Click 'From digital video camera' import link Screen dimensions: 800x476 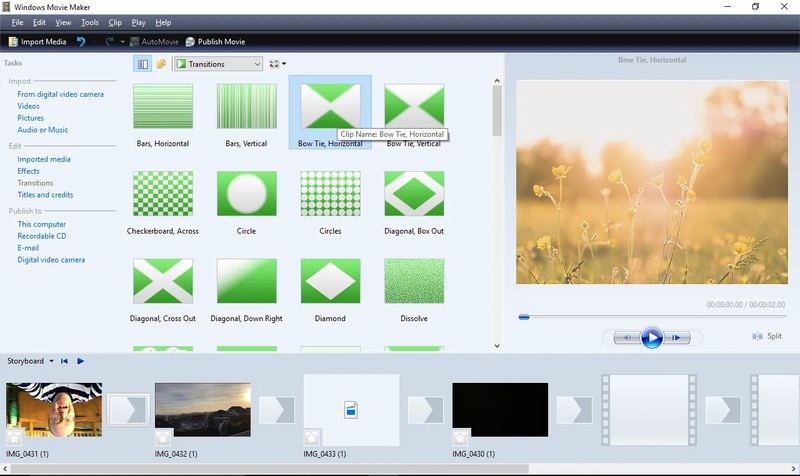tap(60, 95)
